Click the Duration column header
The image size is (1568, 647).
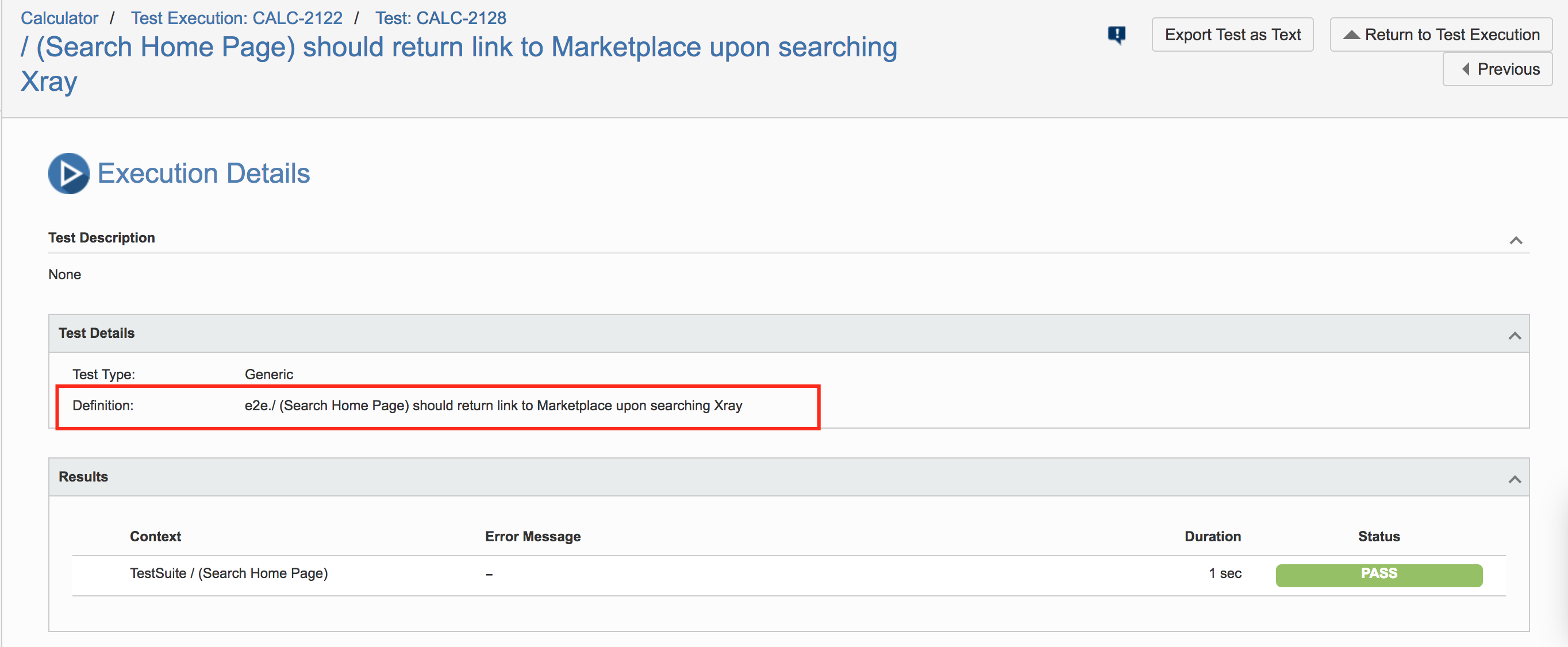[x=1213, y=536]
